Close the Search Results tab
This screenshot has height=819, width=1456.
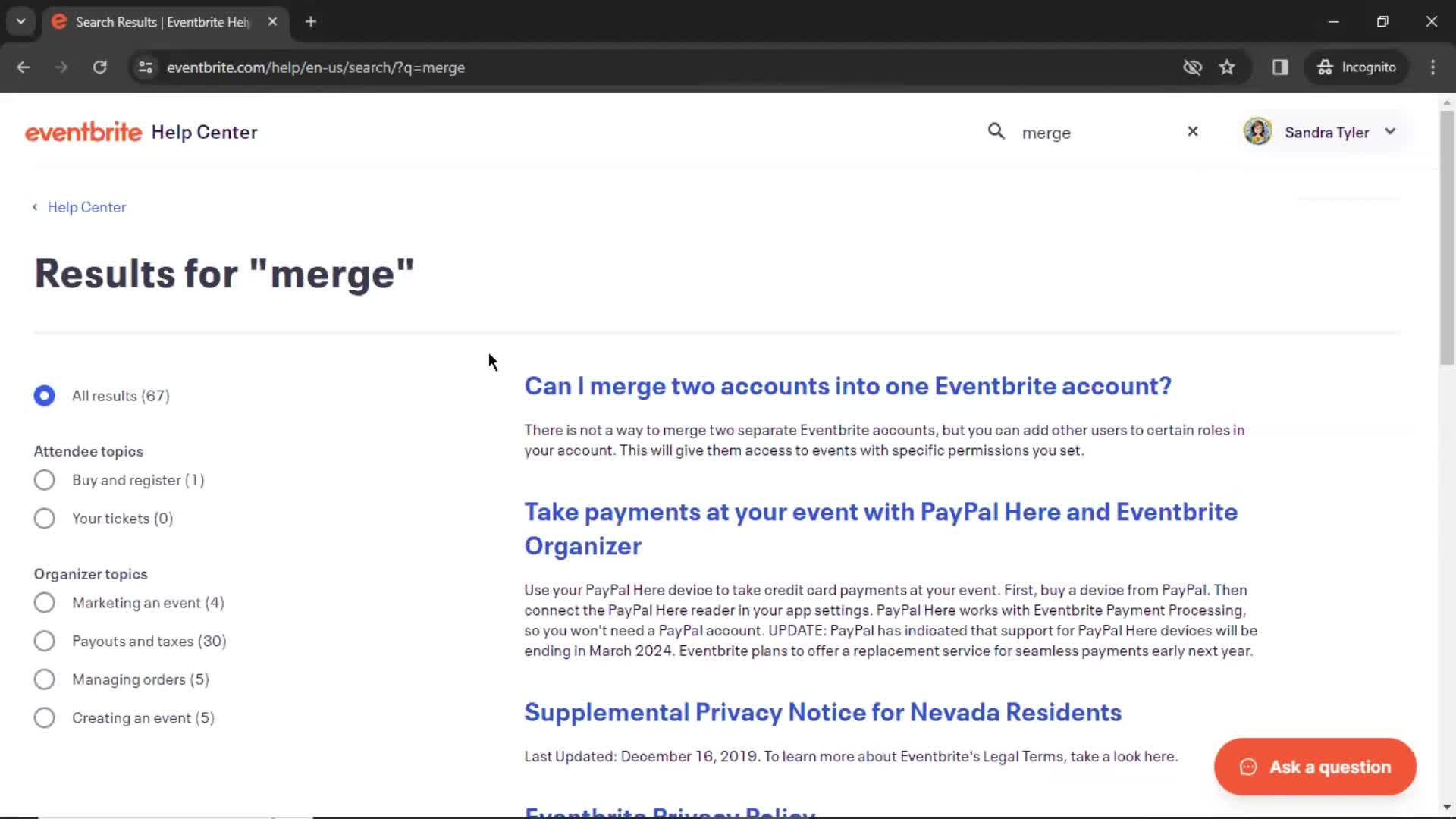[272, 22]
